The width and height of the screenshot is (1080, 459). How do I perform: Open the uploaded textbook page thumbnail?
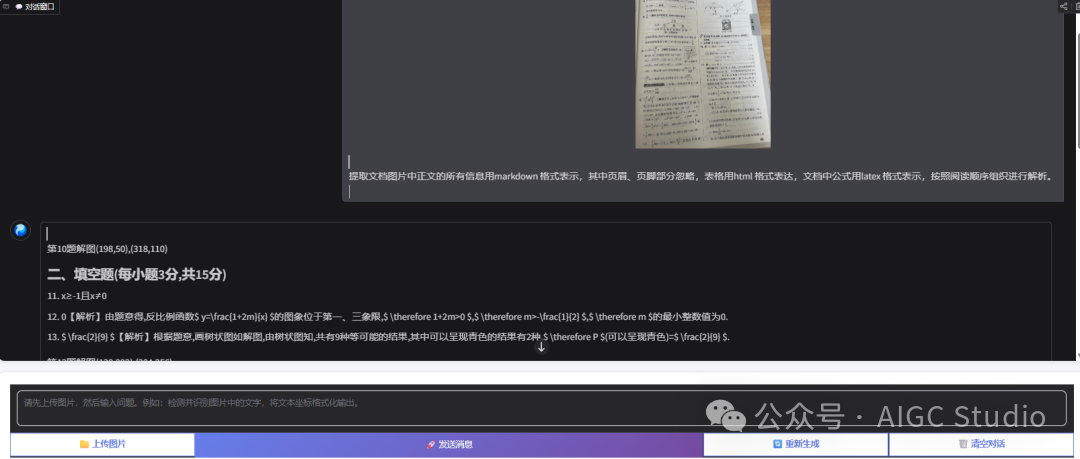point(703,74)
